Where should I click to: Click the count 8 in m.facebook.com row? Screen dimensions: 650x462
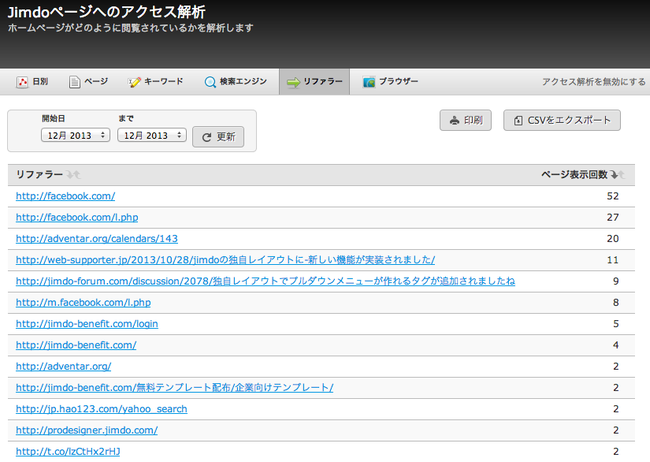616,302
